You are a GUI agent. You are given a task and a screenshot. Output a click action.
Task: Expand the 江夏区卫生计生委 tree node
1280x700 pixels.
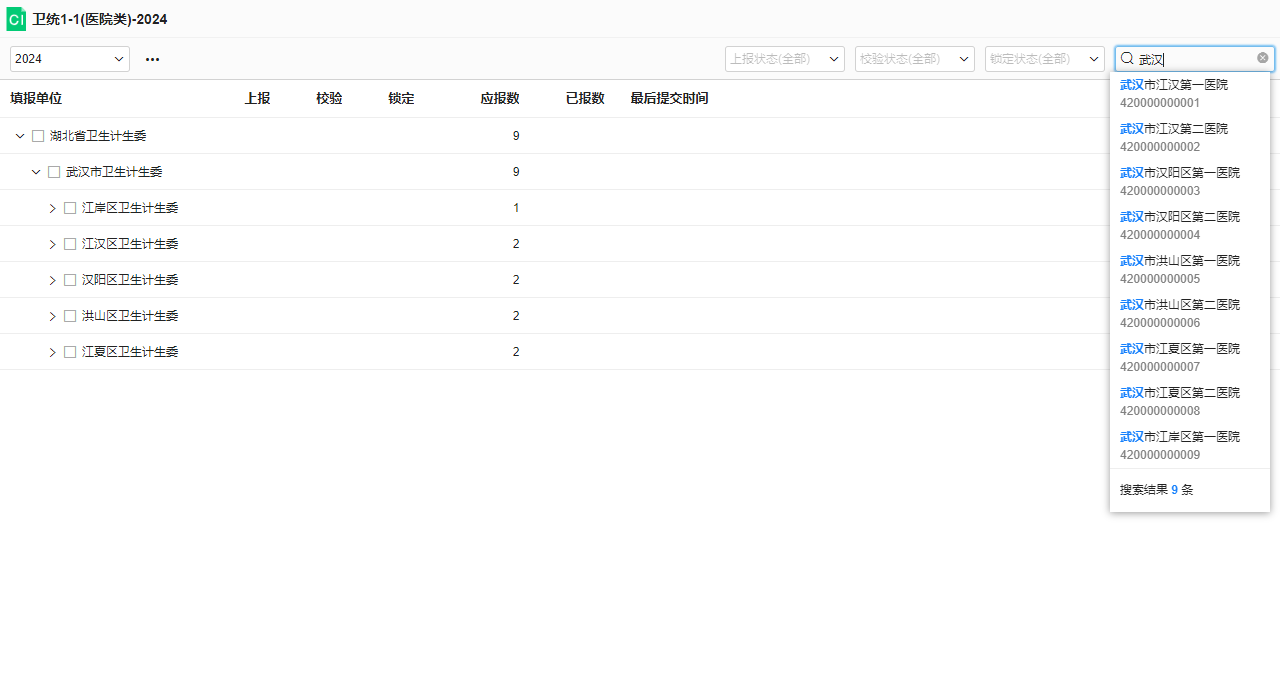click(53, 352)
